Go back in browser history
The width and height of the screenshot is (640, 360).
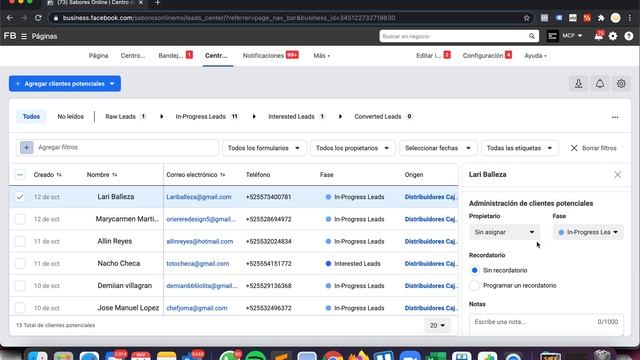[x=10, y=18]
